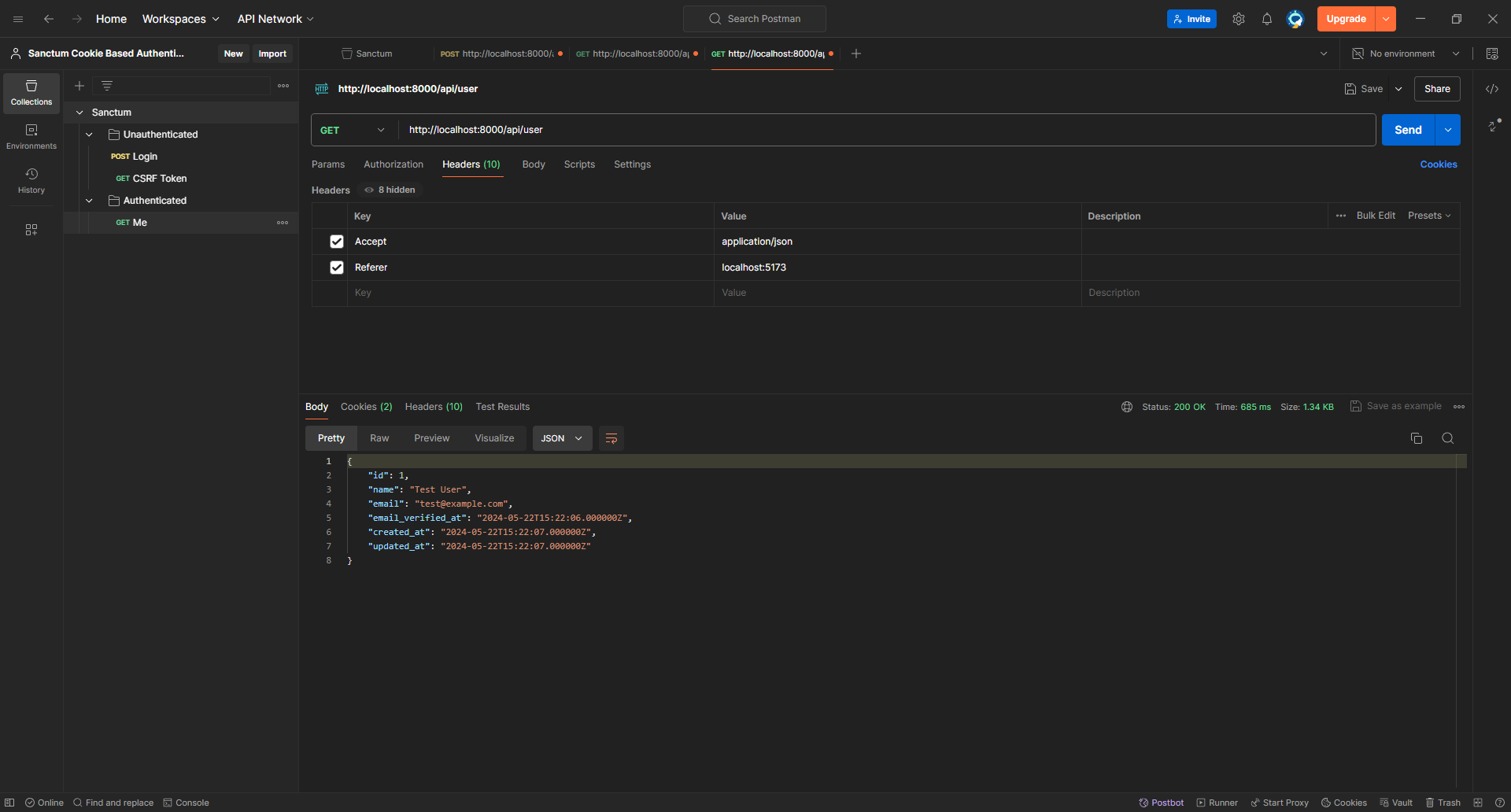
Task: Uncheck the Accept header
Action: [x=336, y=242]
